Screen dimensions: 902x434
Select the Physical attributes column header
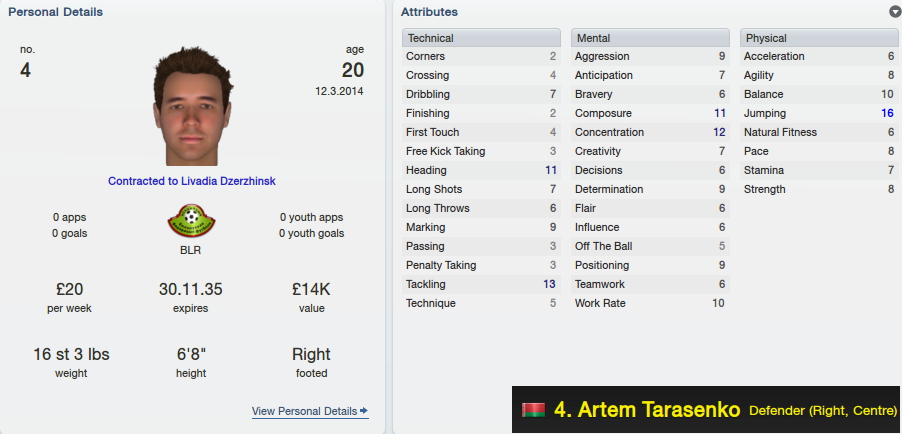(819, 38)
